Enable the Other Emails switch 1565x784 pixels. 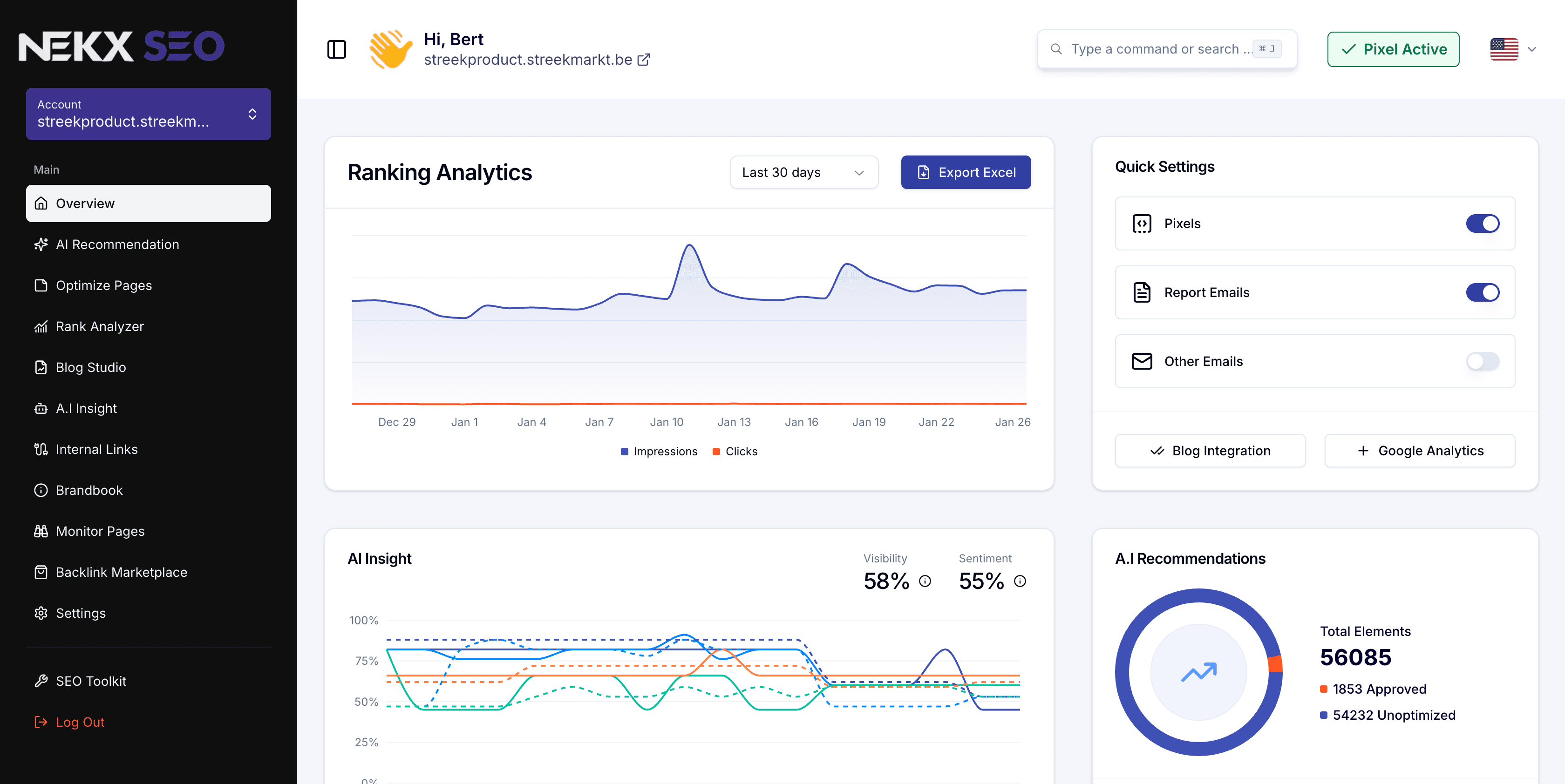pyautogui.click(x=1483, y=361)
